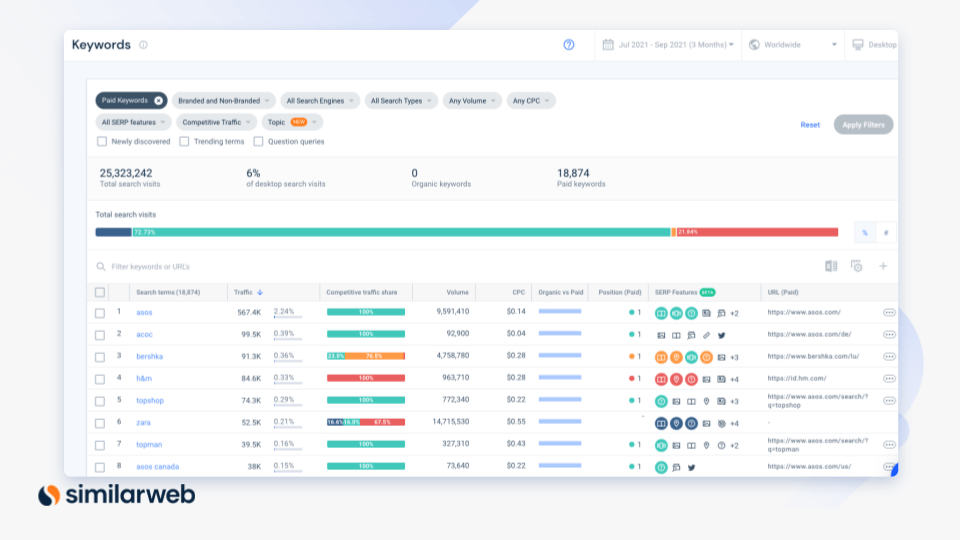Screen dimensions: 960x540
Task: Tick the Question queries checkbox
Action: (258, 142)
